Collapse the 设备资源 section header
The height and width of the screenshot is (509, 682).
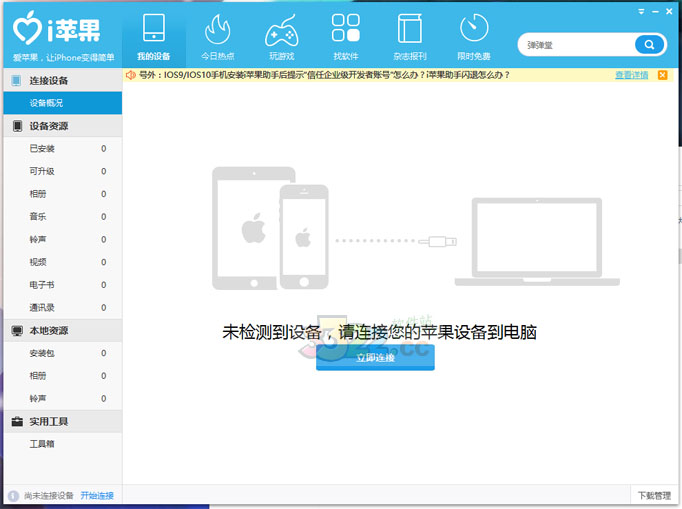tap(63, 126)
